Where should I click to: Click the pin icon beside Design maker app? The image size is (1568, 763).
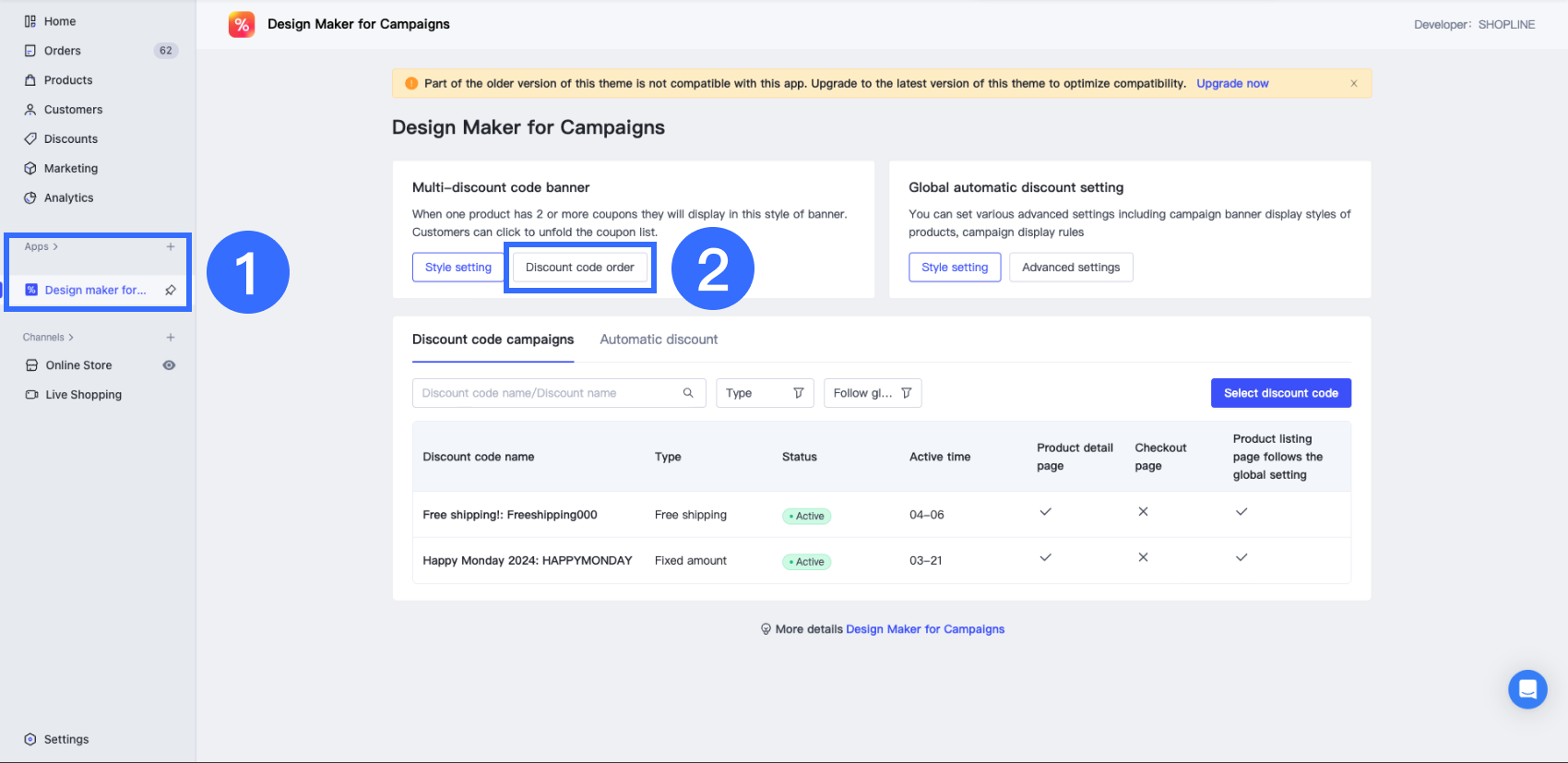(x=171, y=290)
